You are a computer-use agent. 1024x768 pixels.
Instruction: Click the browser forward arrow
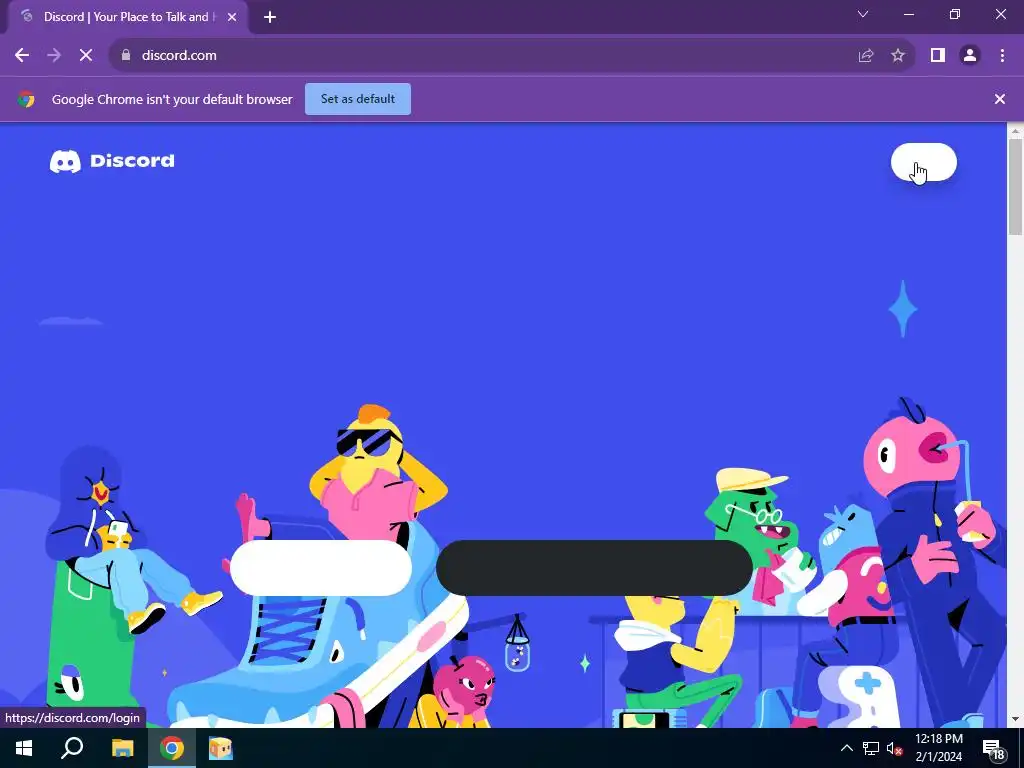click(54, 56)
